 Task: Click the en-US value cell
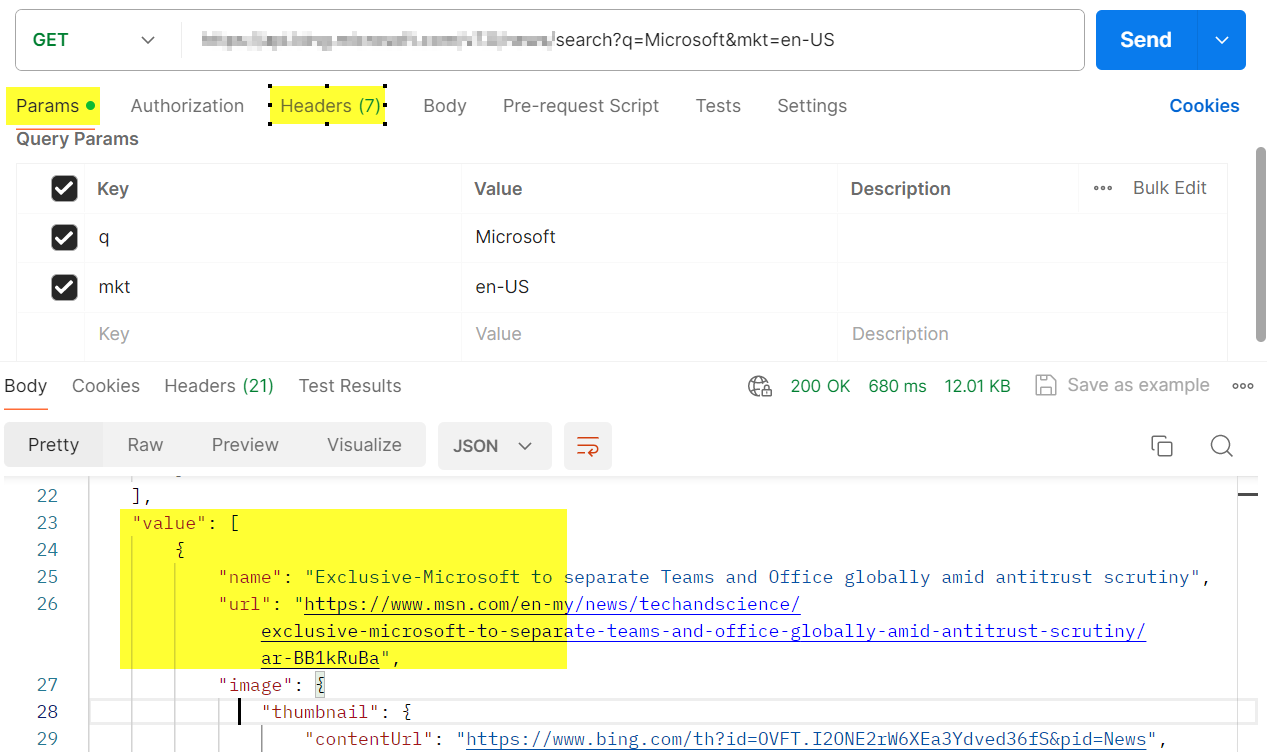pos(649,287)
